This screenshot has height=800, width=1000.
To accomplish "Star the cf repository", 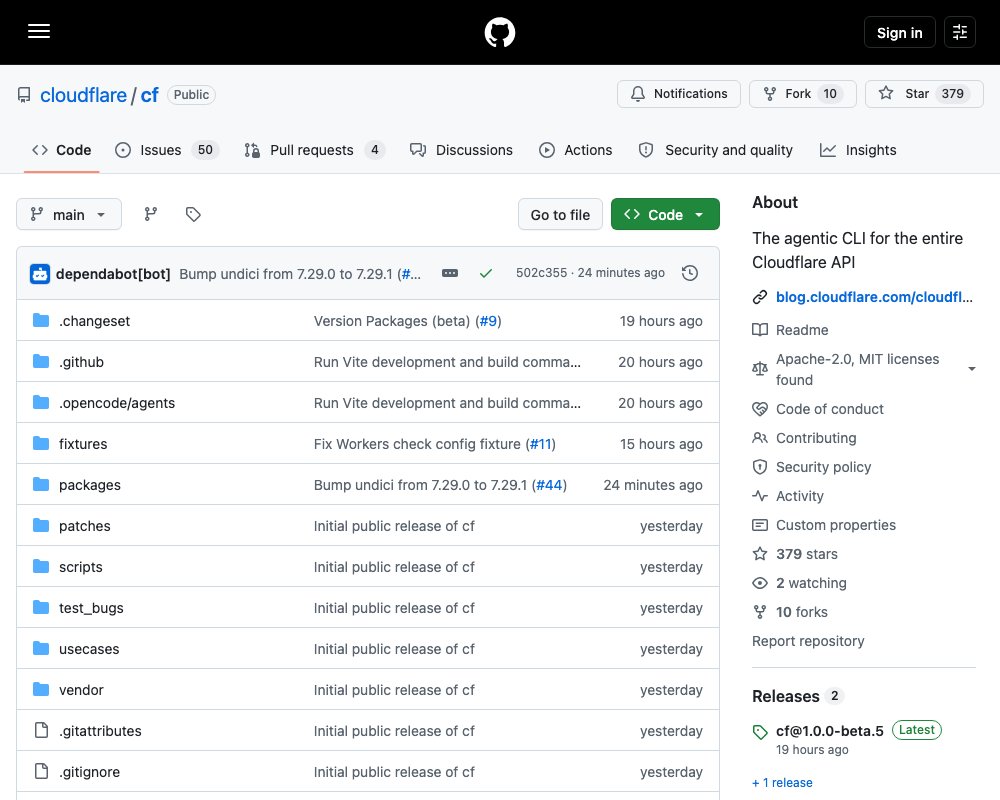I will [x=924, y=94].
